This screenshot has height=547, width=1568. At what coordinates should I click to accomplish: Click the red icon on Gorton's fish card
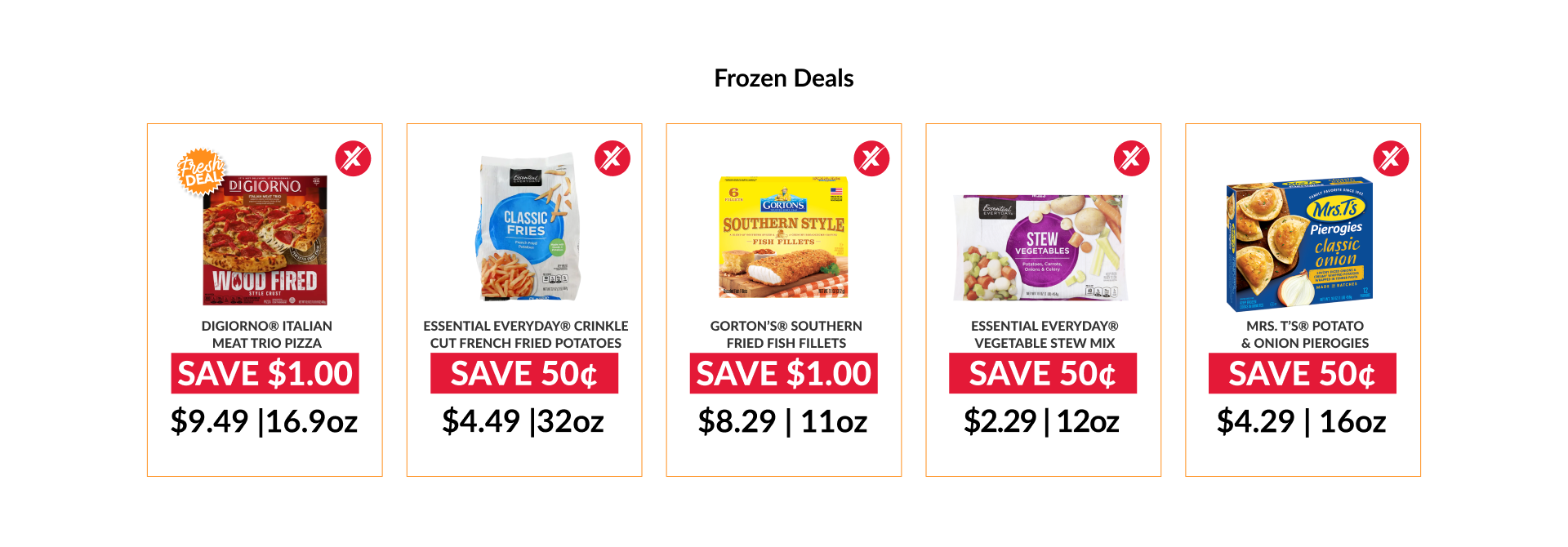point(871,158)
